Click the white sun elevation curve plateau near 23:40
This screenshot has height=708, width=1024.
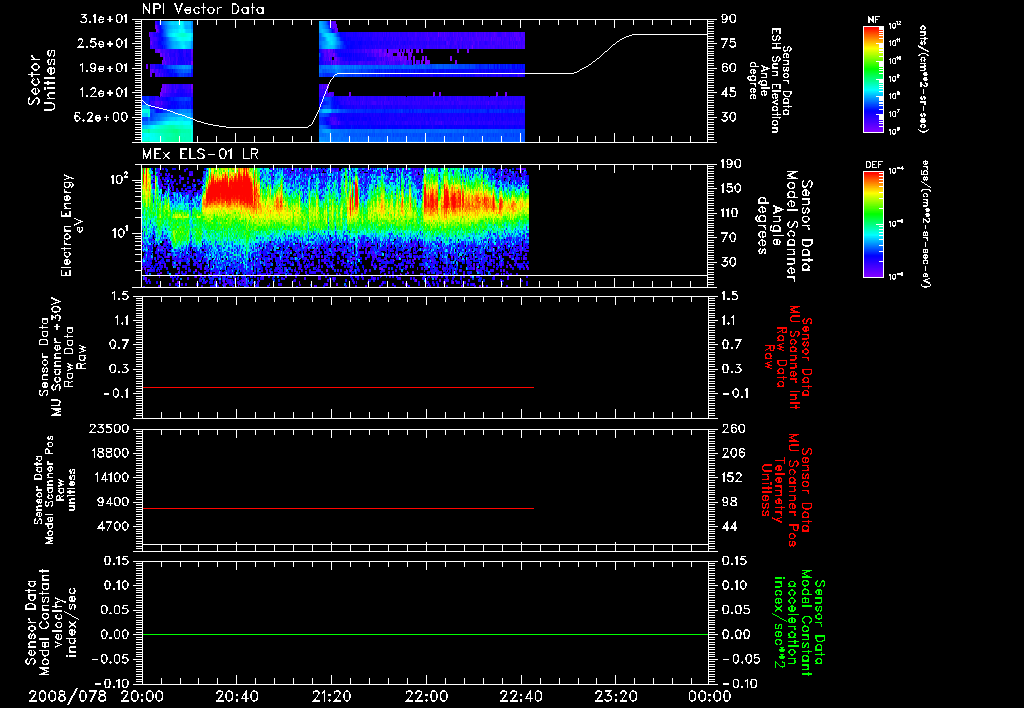click(x=669, y=35)
